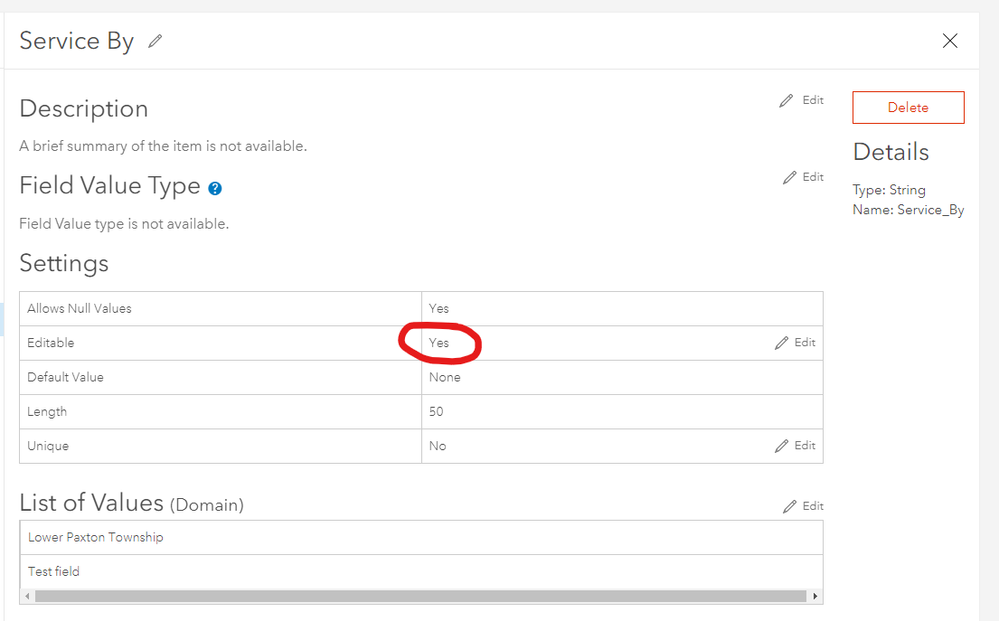Click the Edit link for List of Values
Viewport: 999px width, 621px height.
[x=813, y=506]
